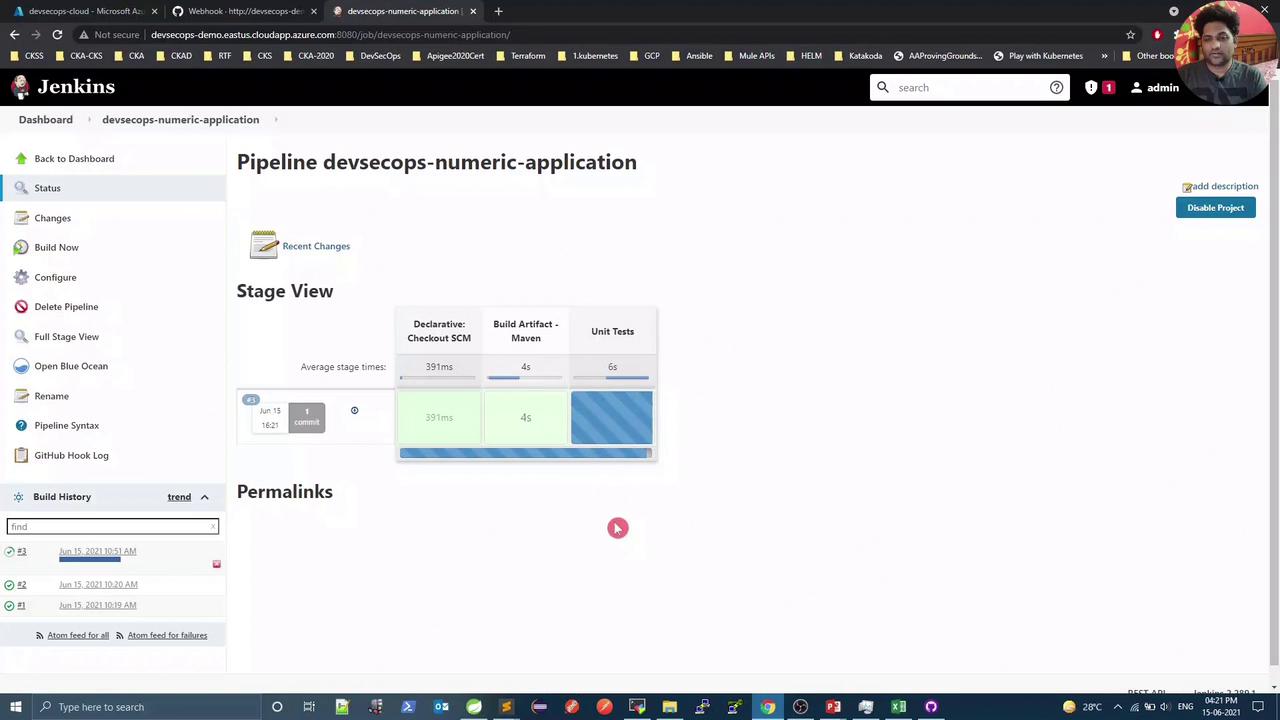
Task: Click the red Delete Pipeline icon
Action: (21, 307)
